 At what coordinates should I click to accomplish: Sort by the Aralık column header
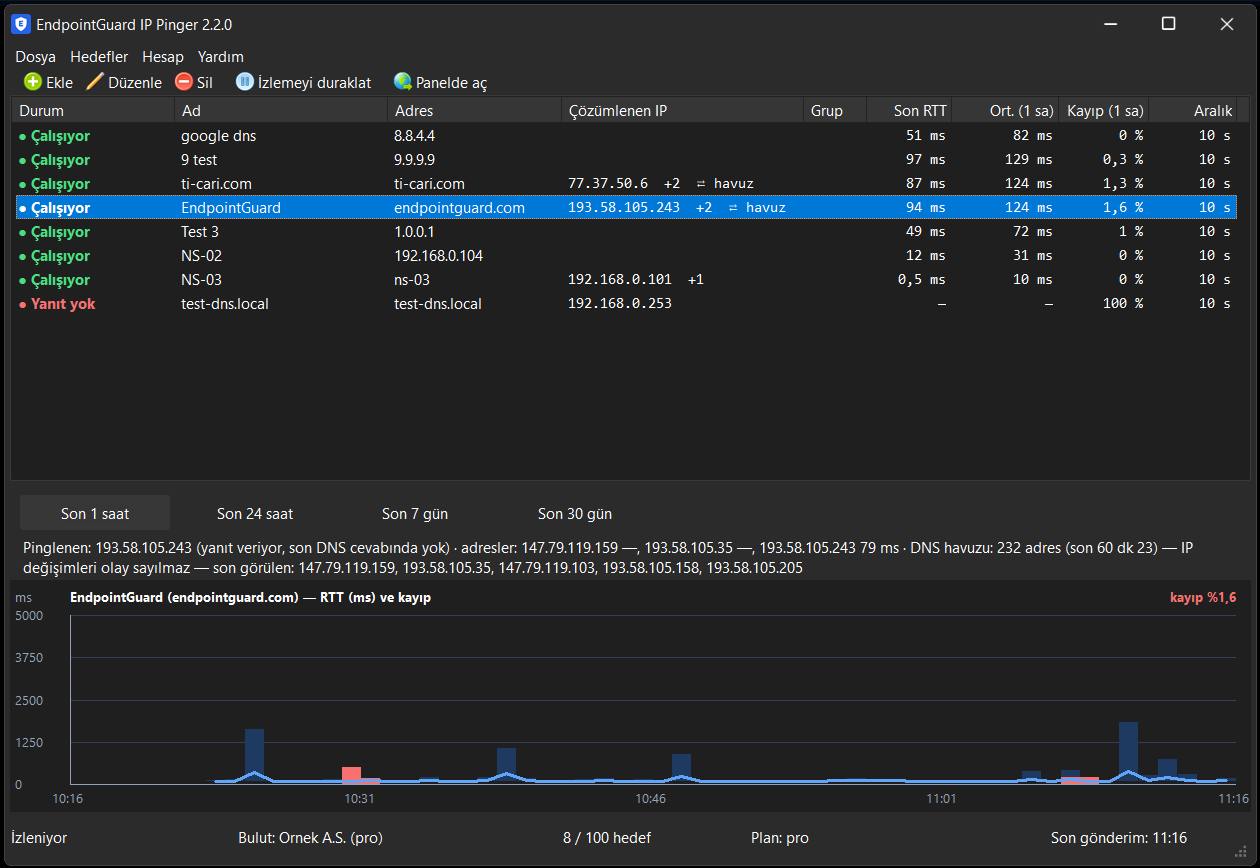[x=1193, y=111]
